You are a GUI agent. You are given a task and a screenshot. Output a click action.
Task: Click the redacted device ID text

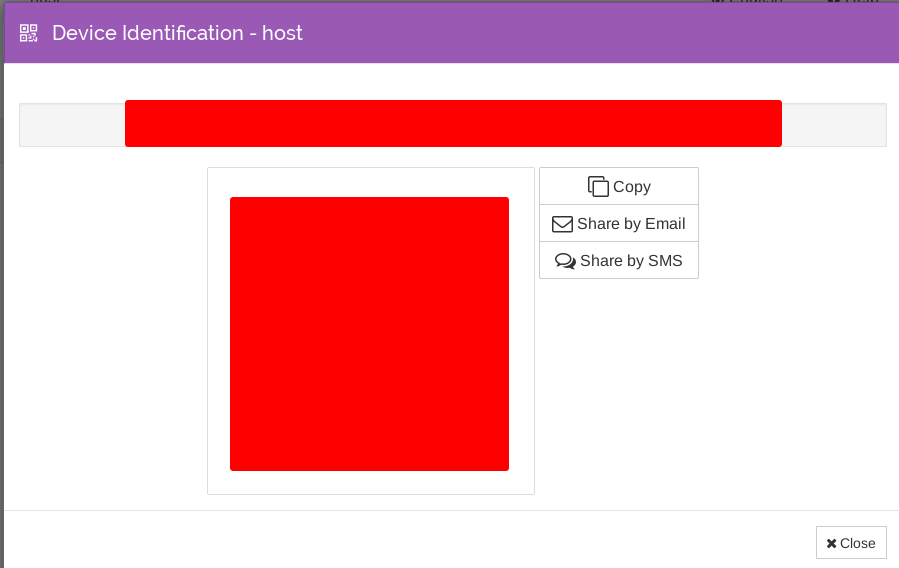(x=452, y=123)
